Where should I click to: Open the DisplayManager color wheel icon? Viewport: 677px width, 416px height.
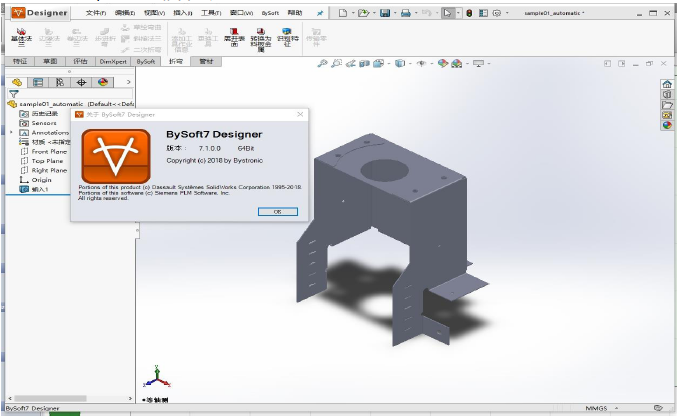point(102,82)
